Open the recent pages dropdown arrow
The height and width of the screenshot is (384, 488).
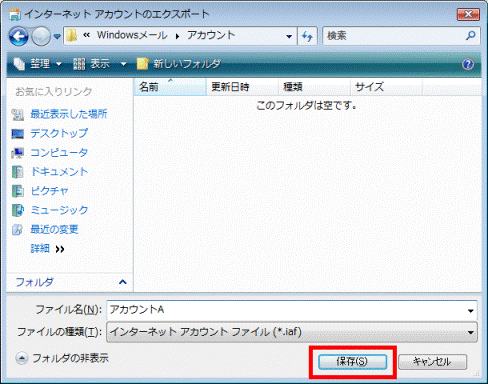(57, 36)
